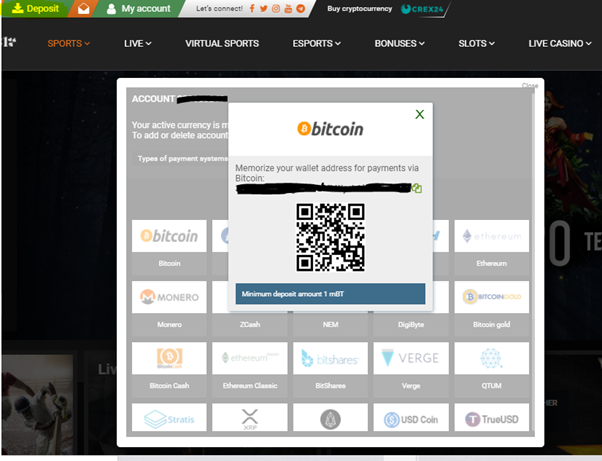Click the bitcoin logo in popup

pos(330,129)
